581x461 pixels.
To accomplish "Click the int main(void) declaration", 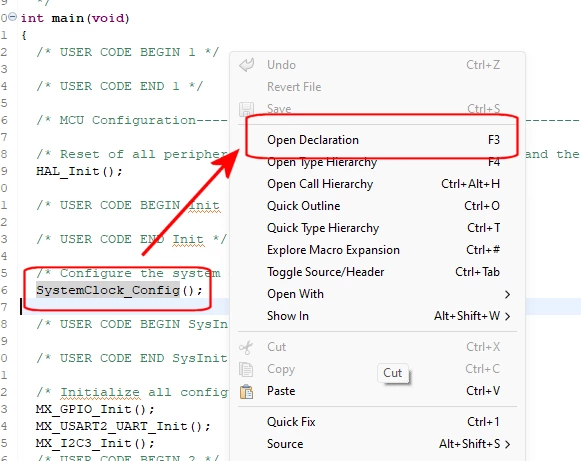I will 75,18.
